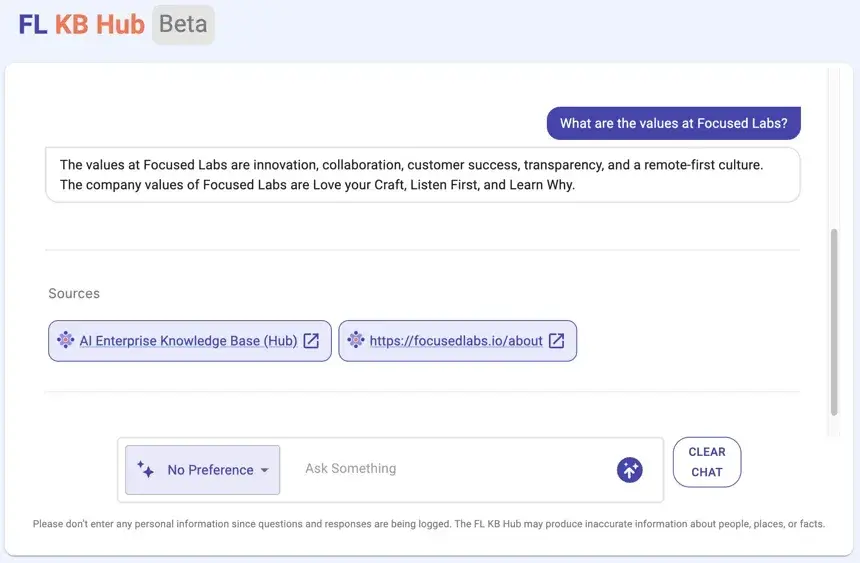Click the external link icon beside AI Enterprise Knowledge Base

click(311, 341)
